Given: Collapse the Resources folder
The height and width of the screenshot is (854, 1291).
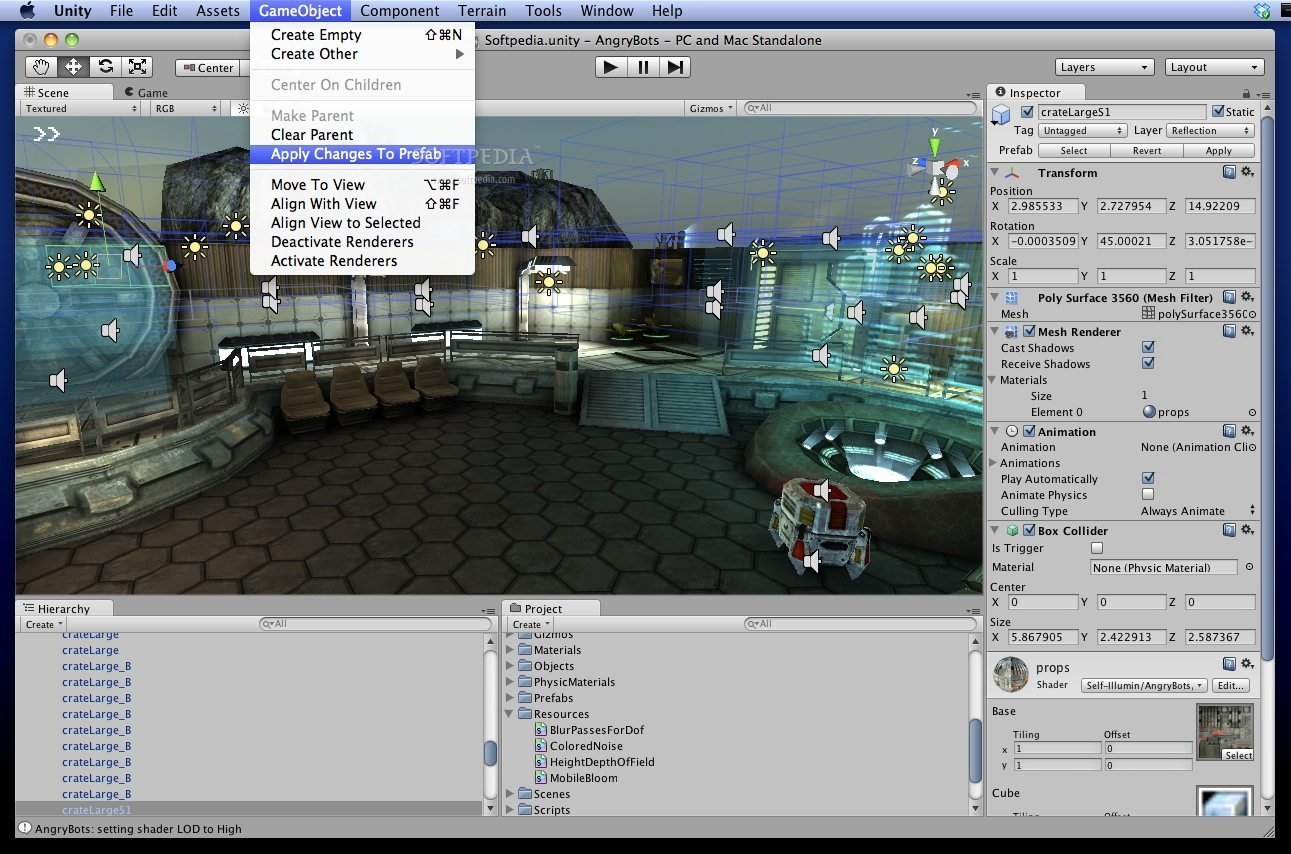Looking at the screenshot, I should click(511, 714).
